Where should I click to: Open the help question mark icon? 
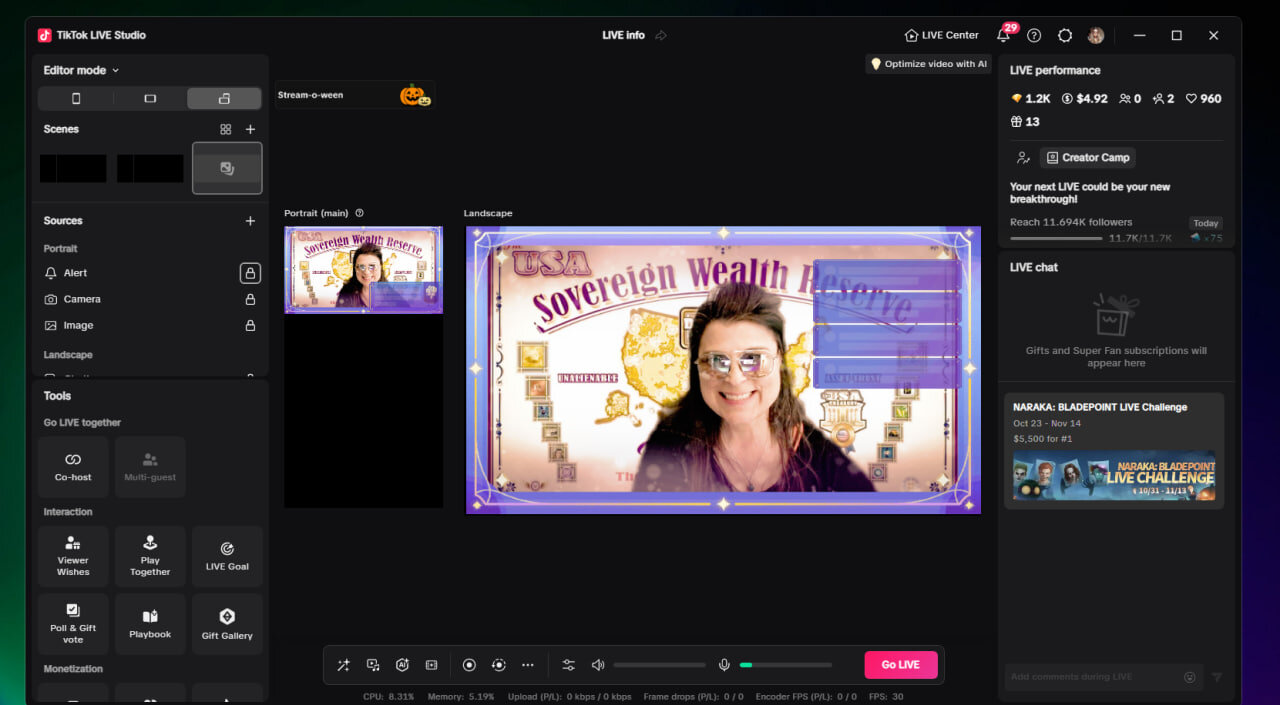tap(1034, 35)
